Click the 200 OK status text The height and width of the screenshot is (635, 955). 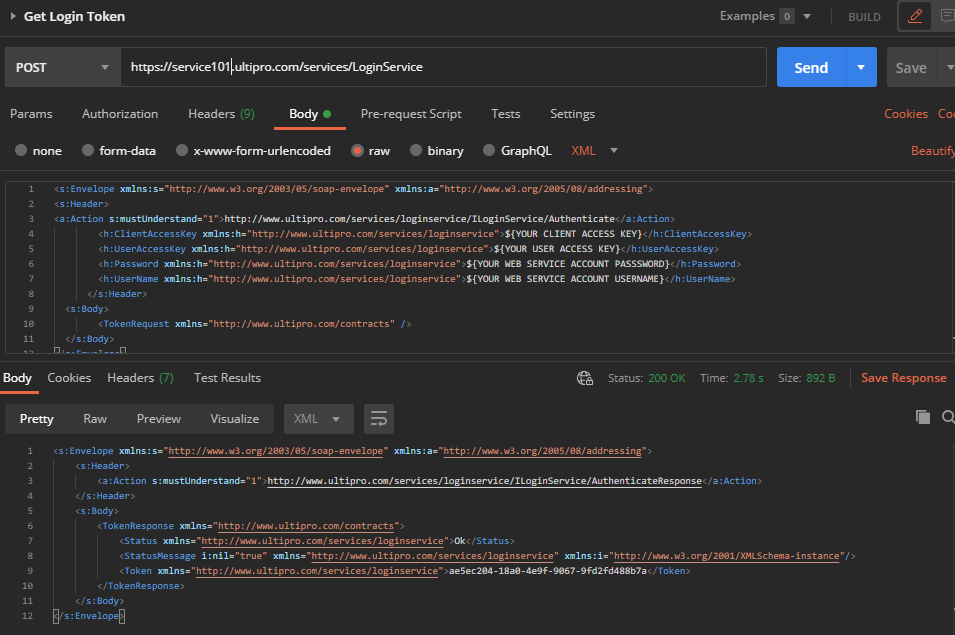point(666,378)
